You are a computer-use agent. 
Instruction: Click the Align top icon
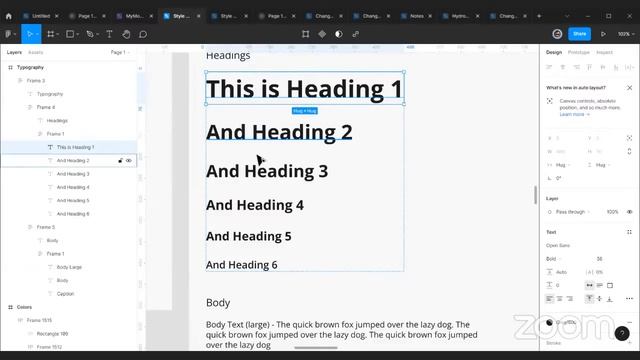pyautogui.click(x=589, y=67)
